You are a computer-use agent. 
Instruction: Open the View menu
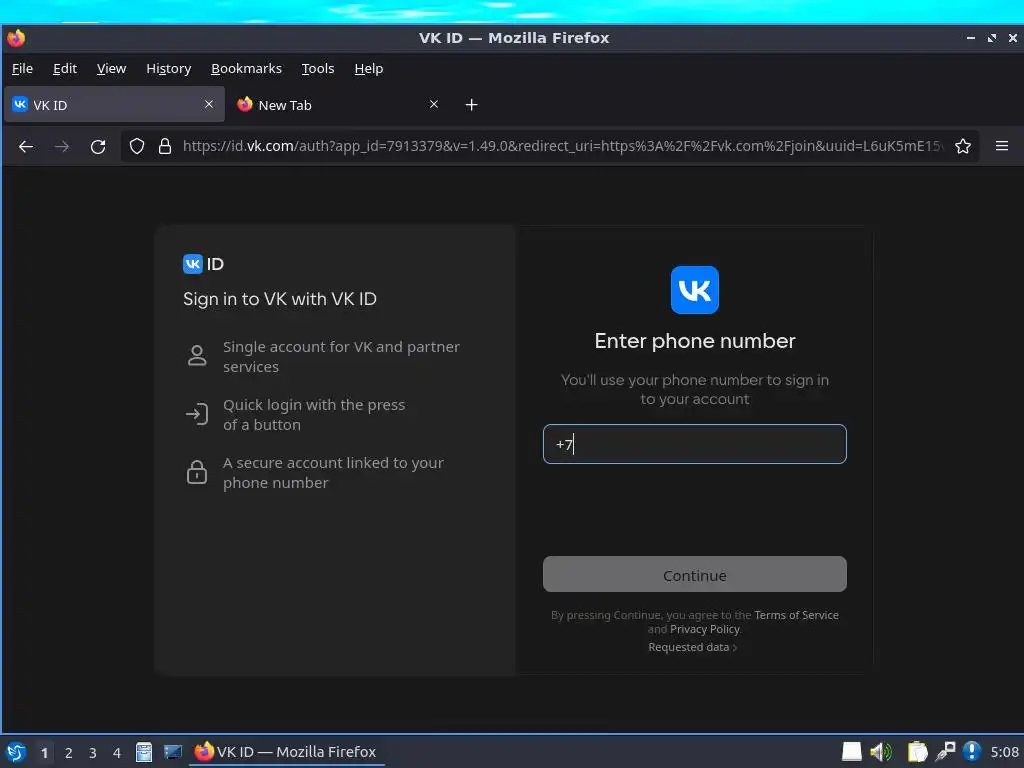111,69
